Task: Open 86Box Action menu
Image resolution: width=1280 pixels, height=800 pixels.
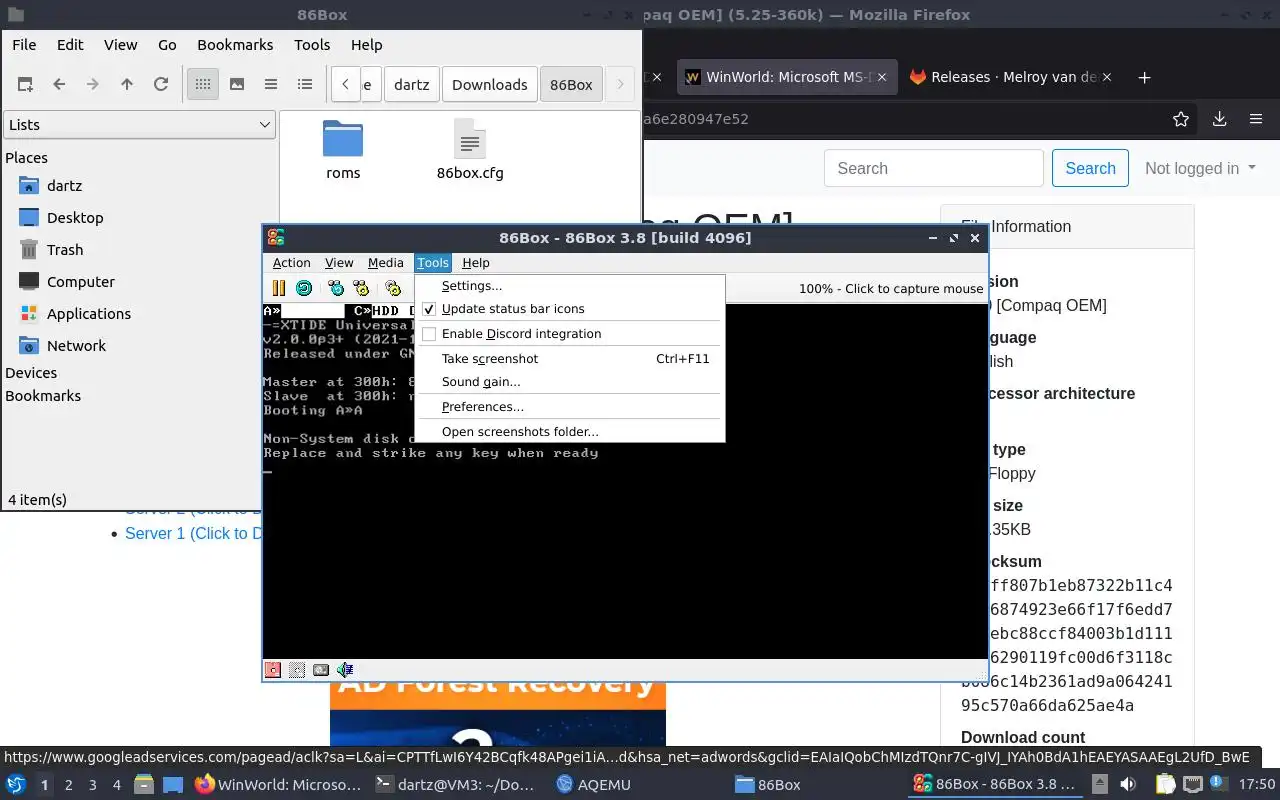Action: tap(292, 263)
